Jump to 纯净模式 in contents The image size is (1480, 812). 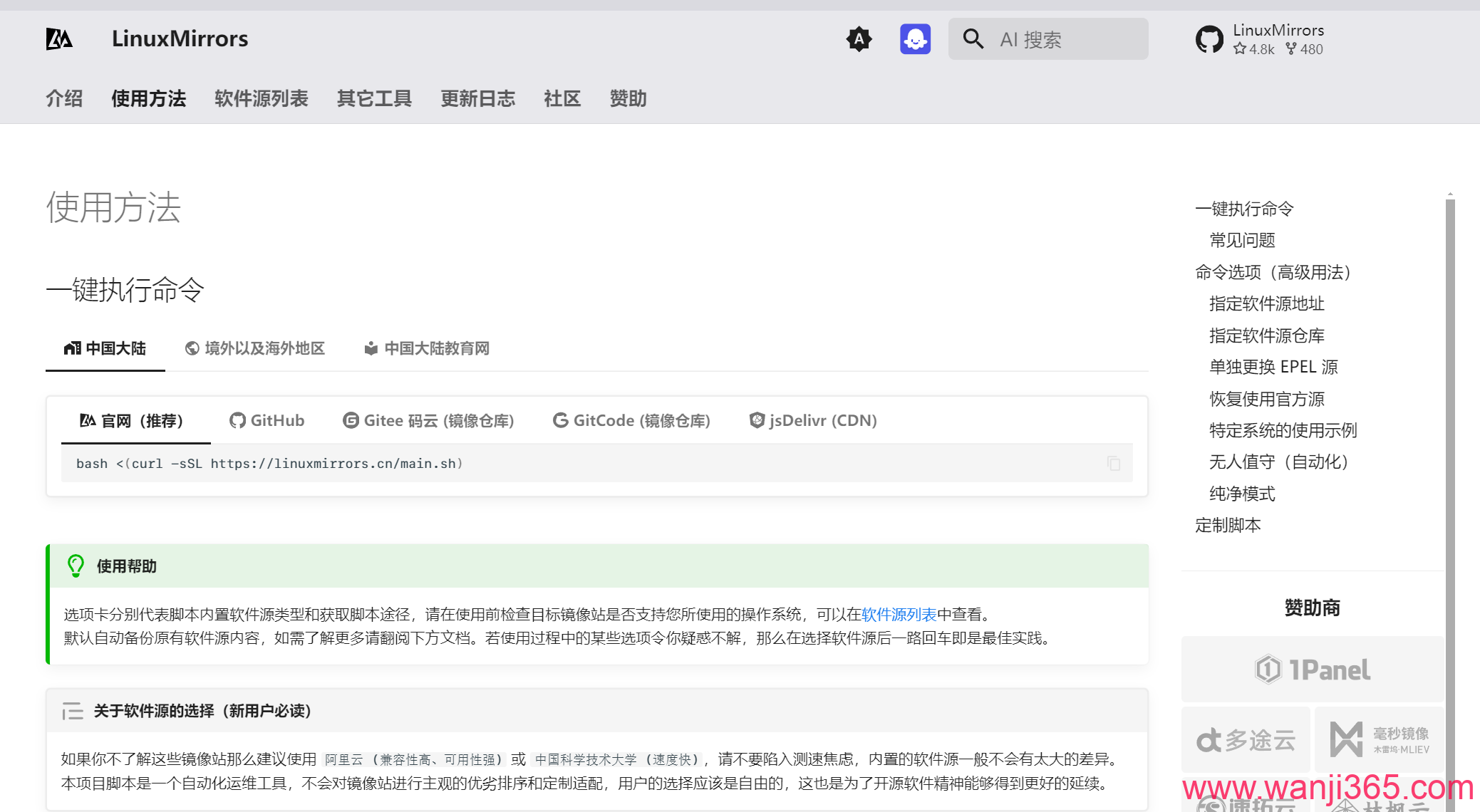(1242, 494)
